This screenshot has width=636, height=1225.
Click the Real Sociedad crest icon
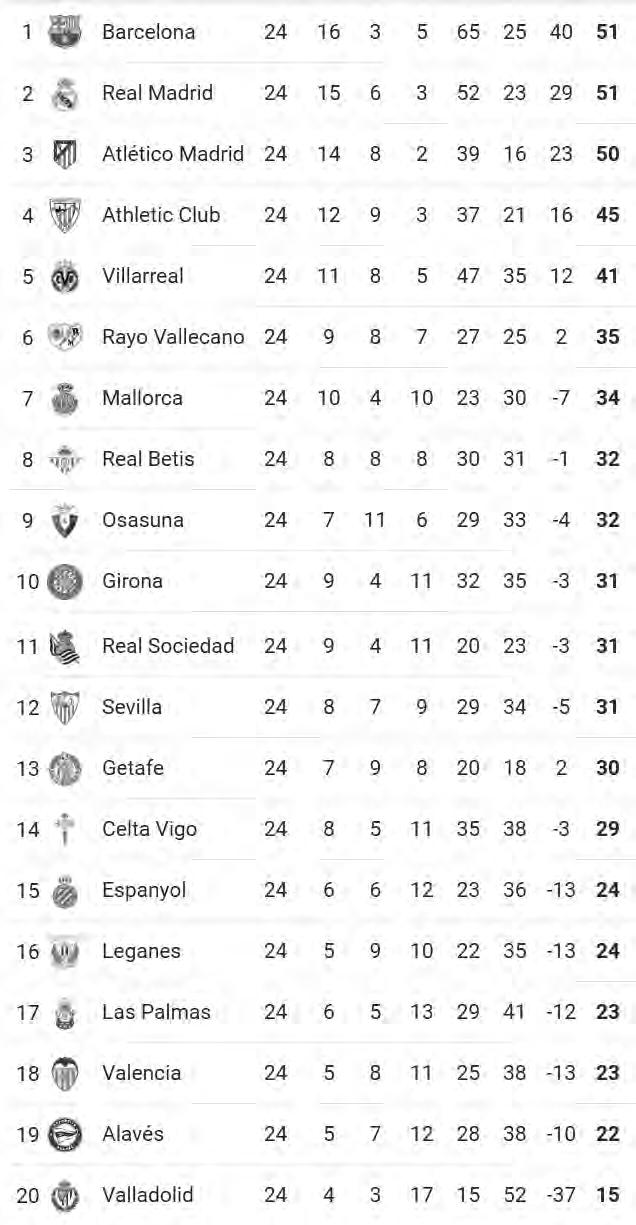(63, 645)
